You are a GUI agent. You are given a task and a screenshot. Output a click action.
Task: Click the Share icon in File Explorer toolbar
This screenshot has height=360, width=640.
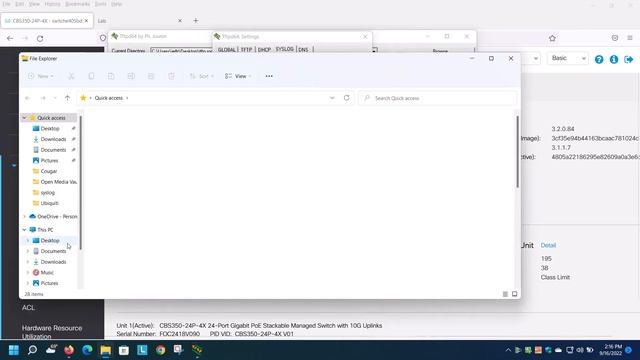[x=151, y=76]
